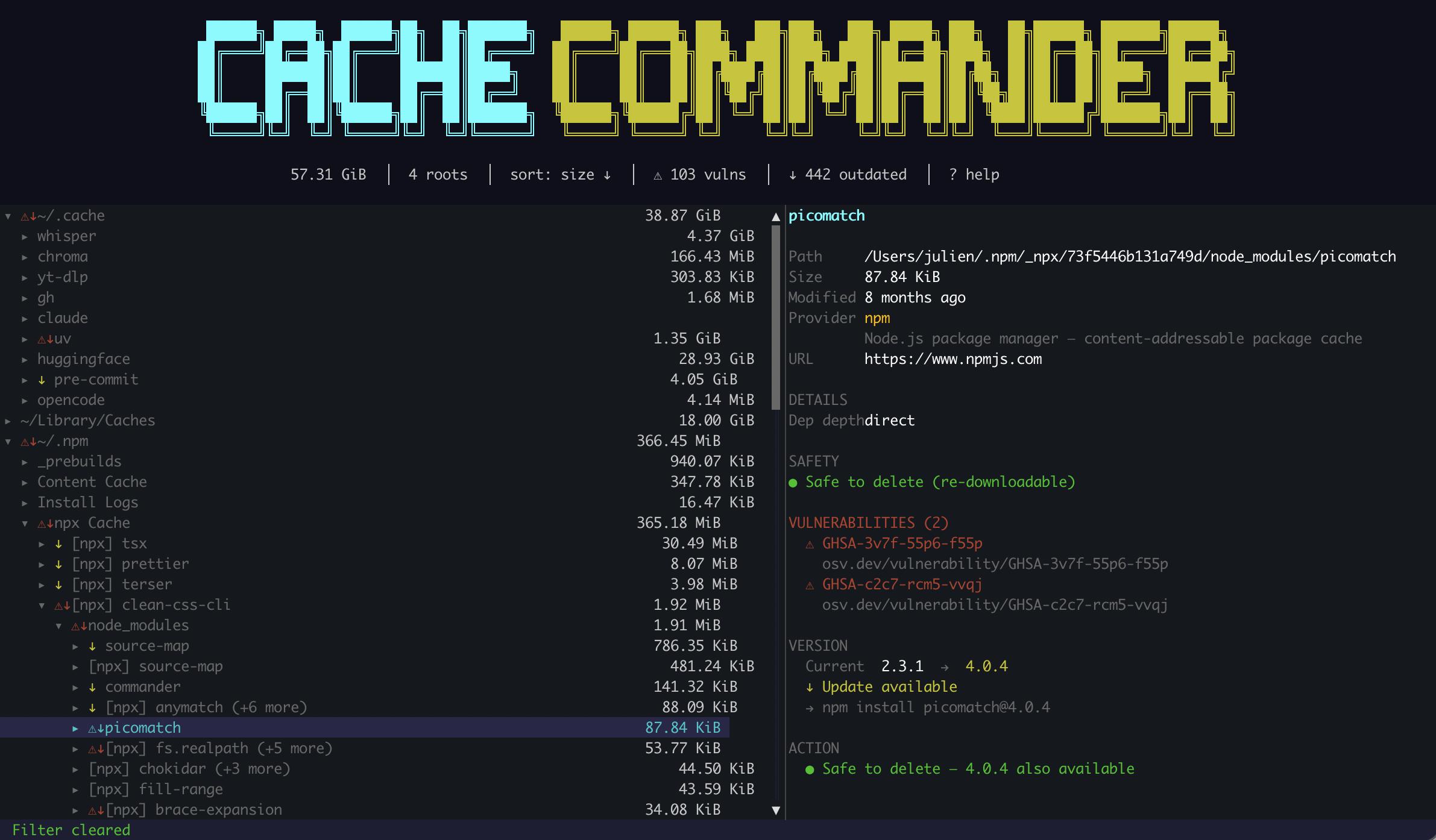Click the scrollbar down arrow

click(776, 809)
